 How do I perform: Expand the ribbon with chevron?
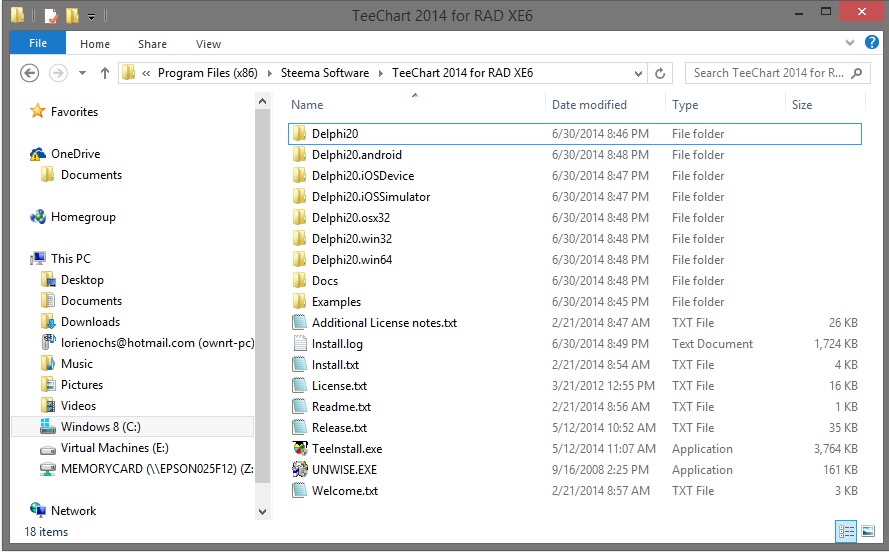pos(849,43)
